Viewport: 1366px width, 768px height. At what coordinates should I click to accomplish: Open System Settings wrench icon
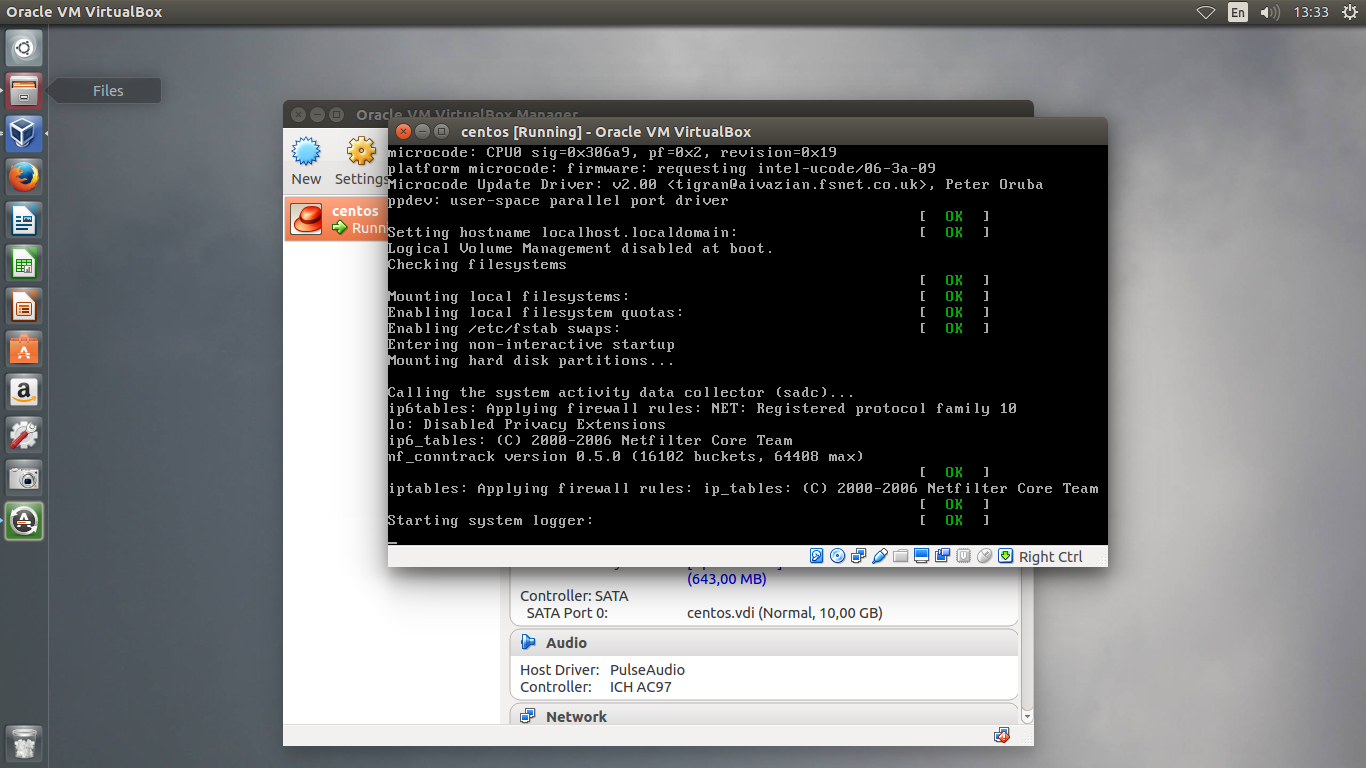24,435
